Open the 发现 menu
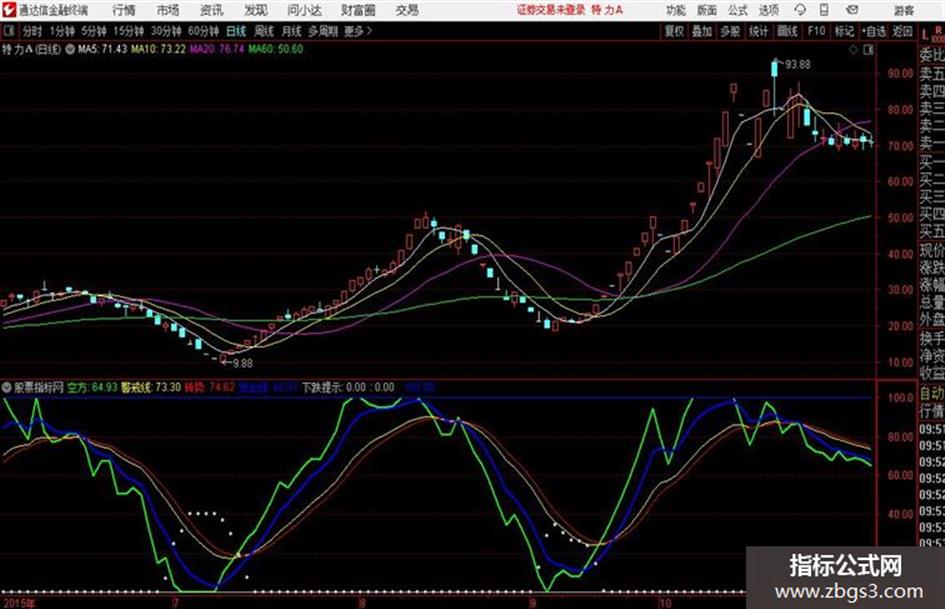Screen dimensions: 945x609 (256, 10)
